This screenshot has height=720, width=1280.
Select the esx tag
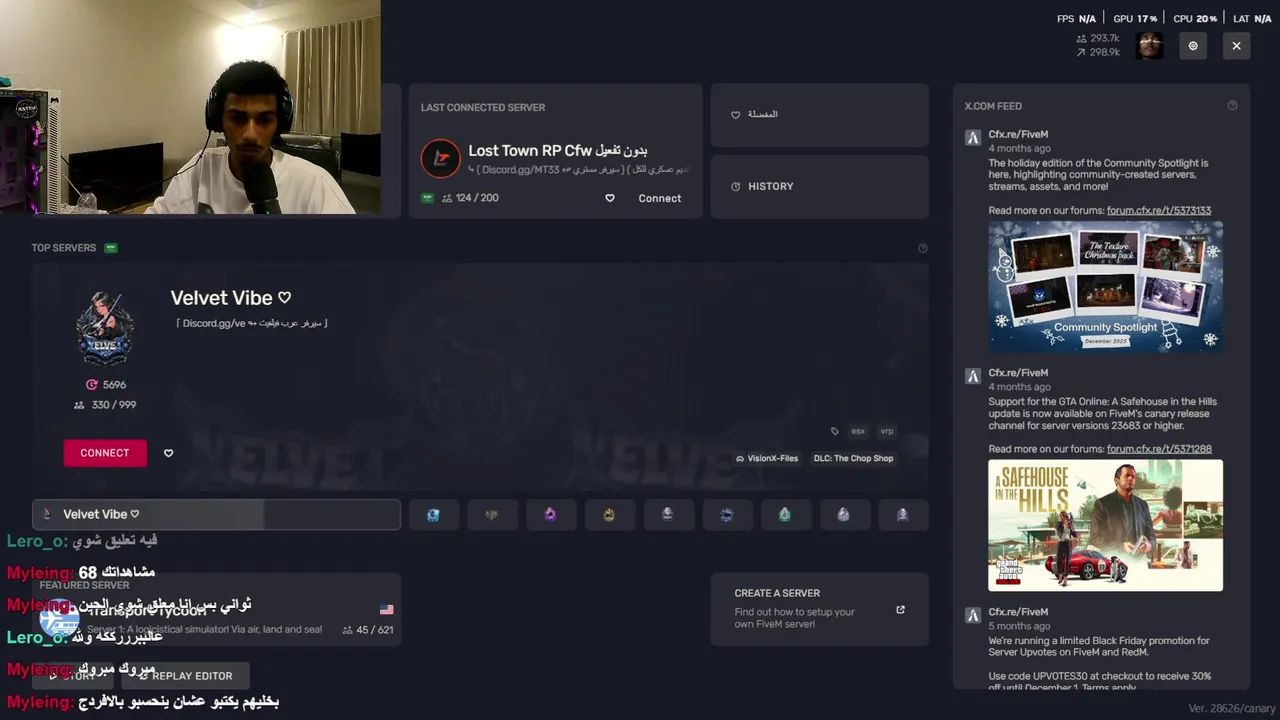click(x=858, y=431)
